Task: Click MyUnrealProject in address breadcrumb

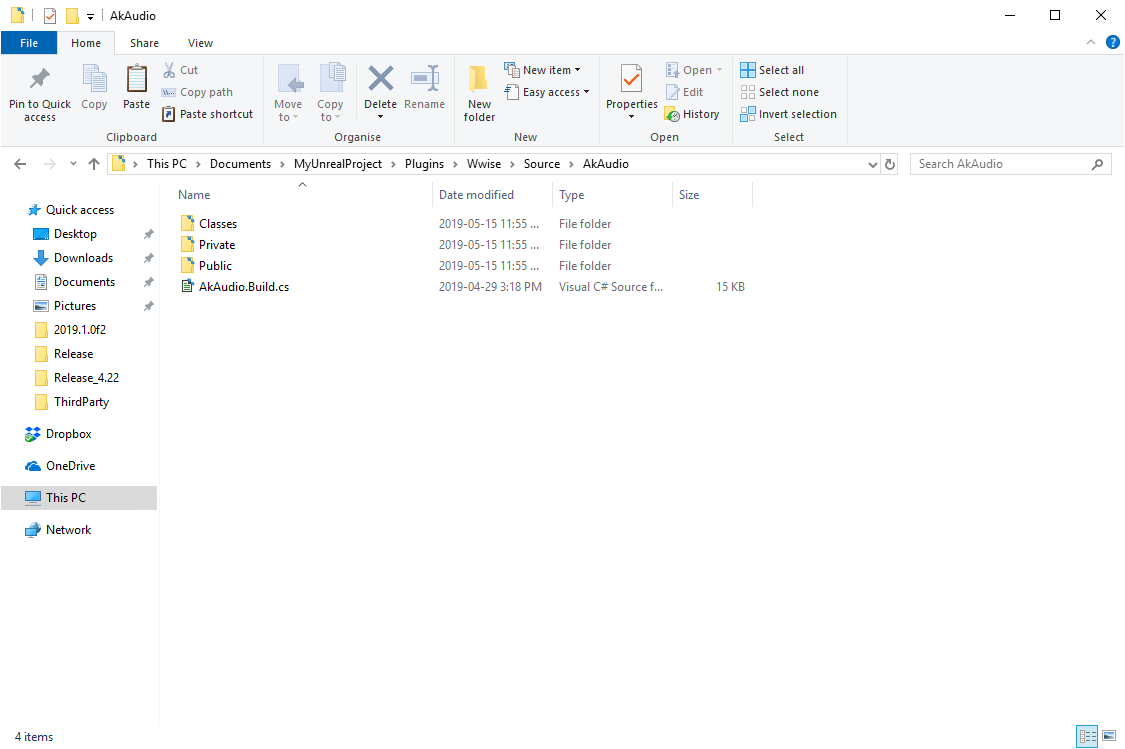Action: point(338,164)
